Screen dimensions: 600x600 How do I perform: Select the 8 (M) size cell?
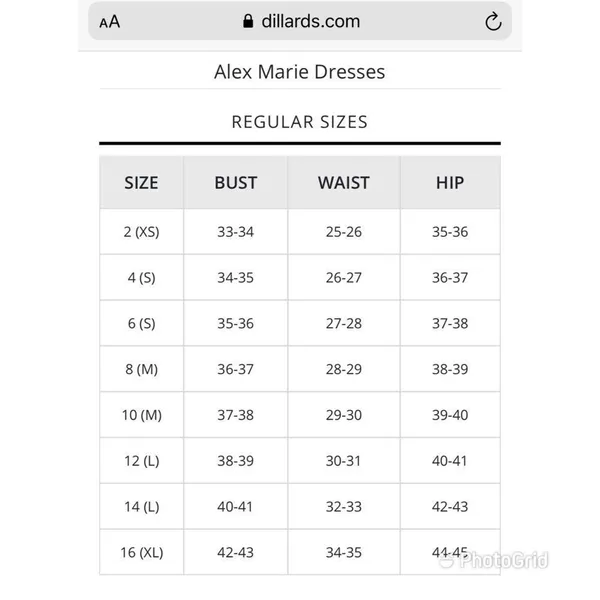point(141,369)
